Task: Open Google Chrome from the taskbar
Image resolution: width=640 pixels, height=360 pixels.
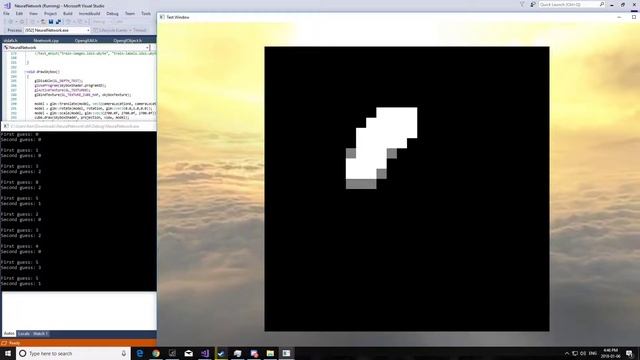Action: [156, 353]
